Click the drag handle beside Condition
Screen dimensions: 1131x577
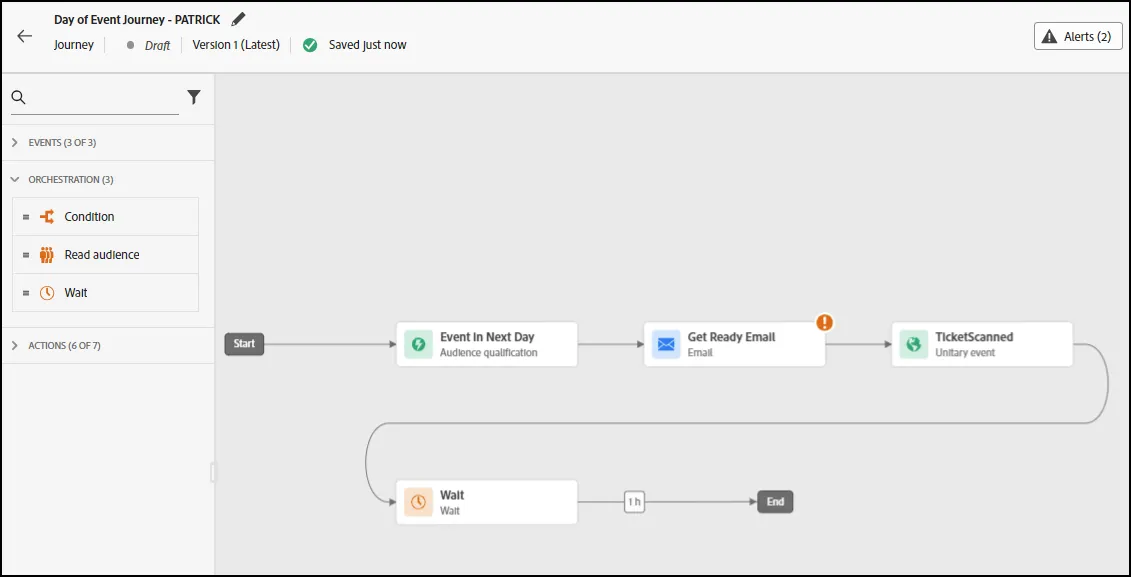coord(26,216)
